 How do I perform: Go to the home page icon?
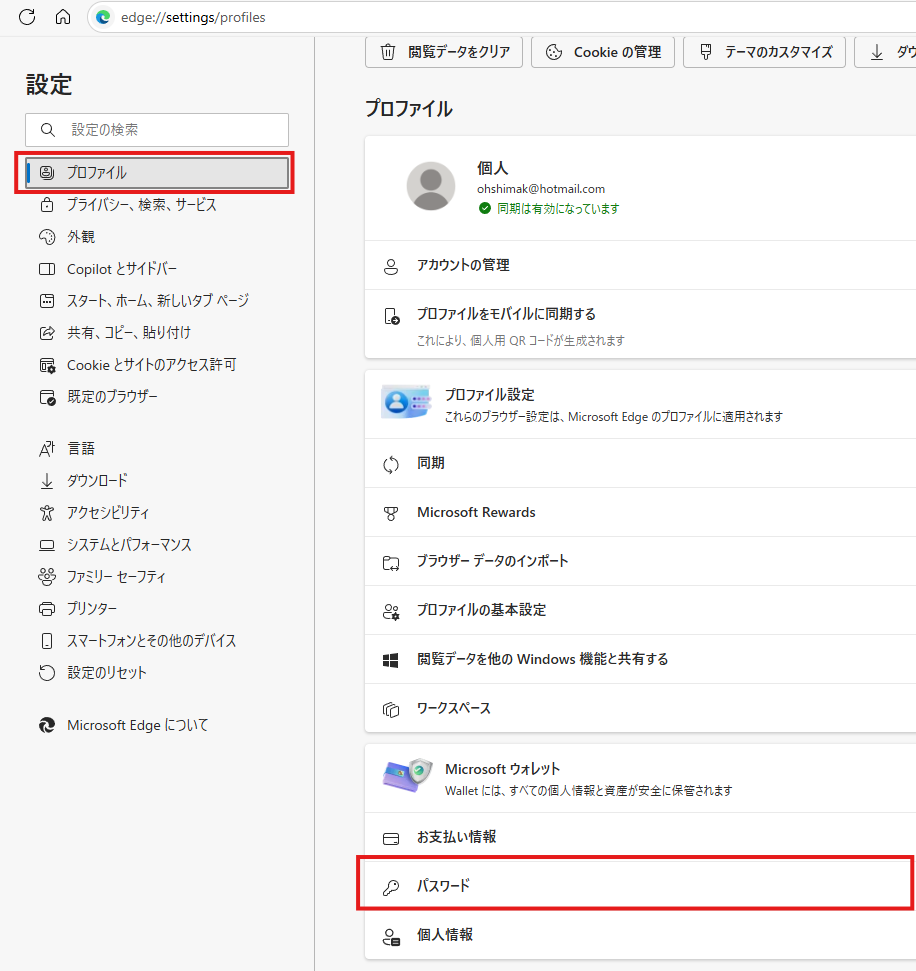[63, 17]
